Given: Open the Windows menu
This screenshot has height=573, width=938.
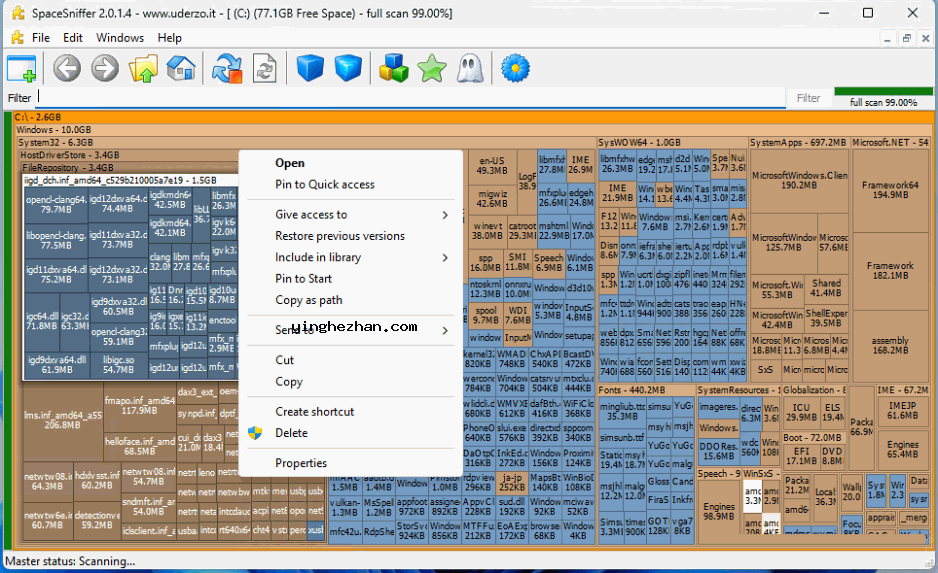Looking at the screenshot, I should click(x=120, y=37).
